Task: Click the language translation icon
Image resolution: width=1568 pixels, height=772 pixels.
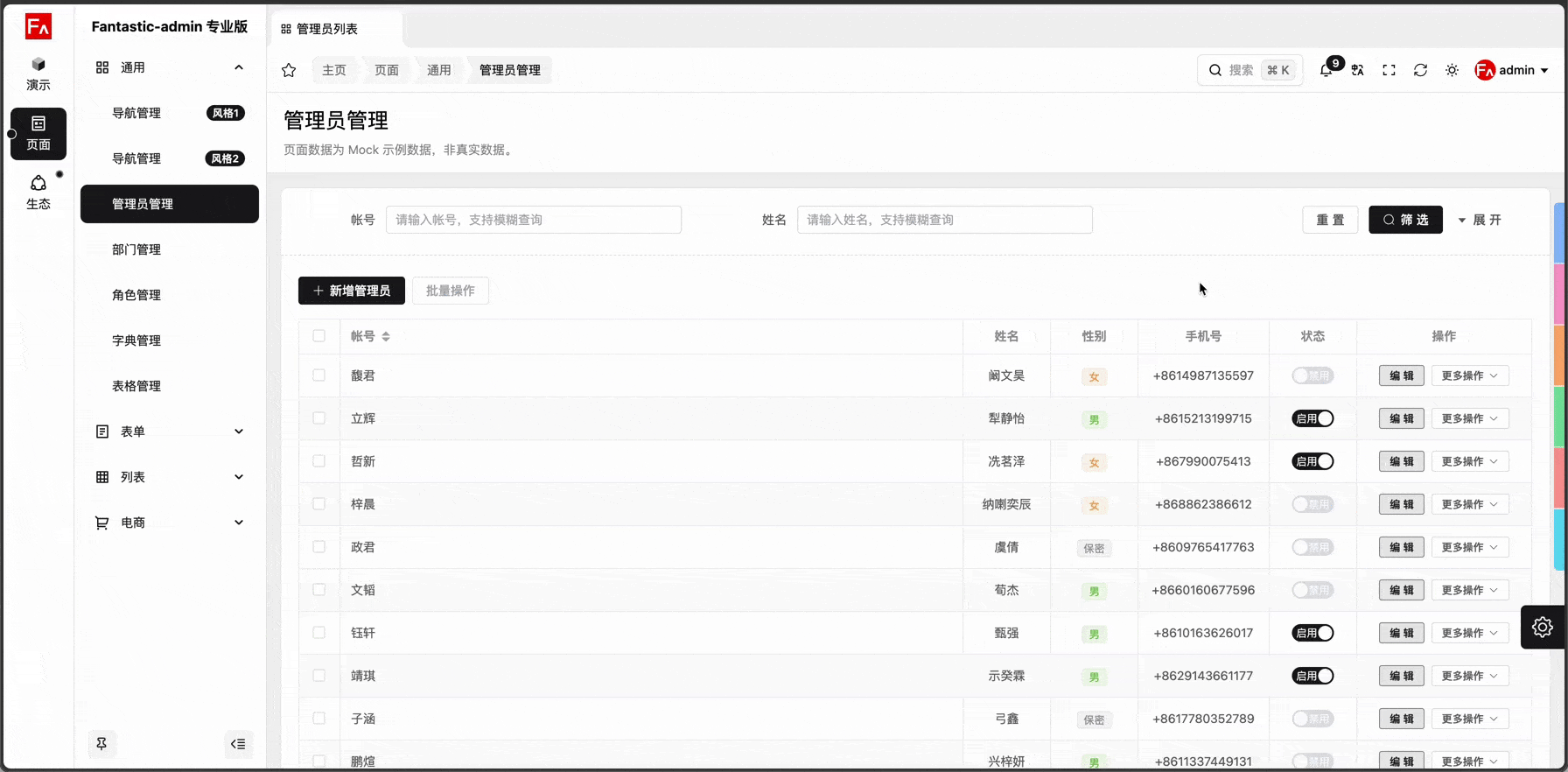Action: click(x=1357, y=70)
